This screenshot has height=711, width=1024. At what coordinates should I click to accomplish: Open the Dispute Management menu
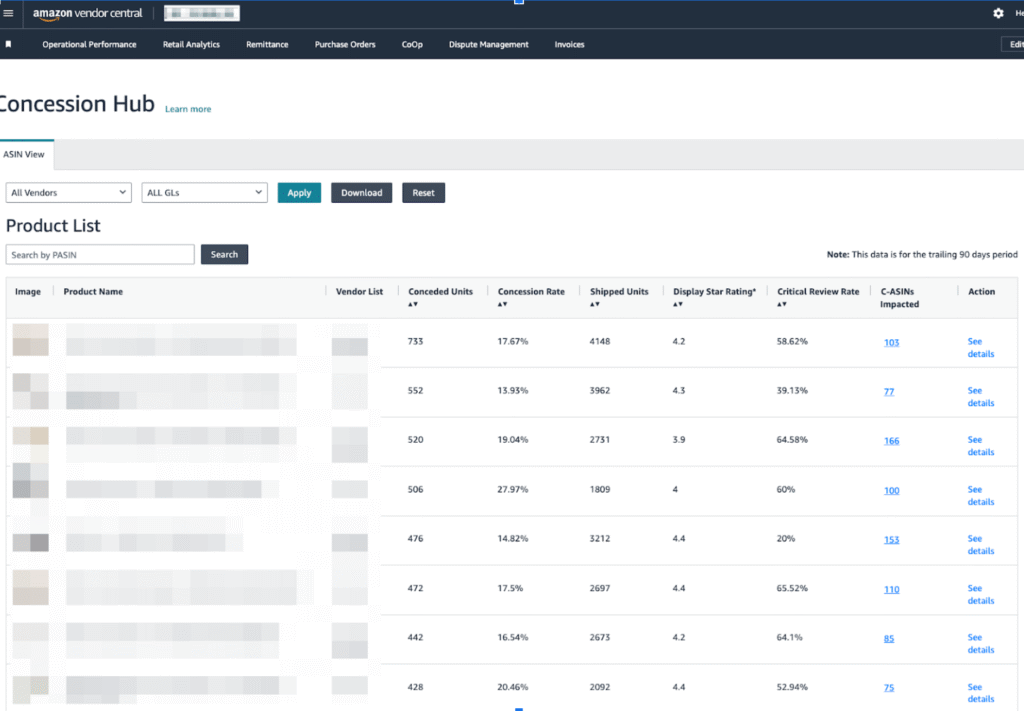(x=488, y=44)
